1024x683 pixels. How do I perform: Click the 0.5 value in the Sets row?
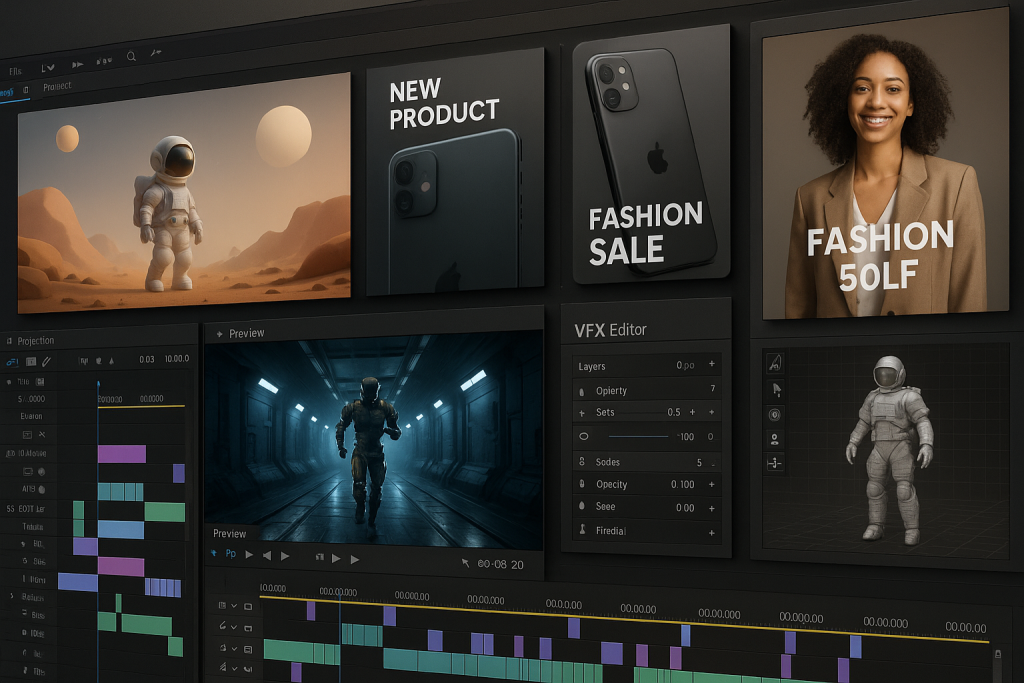[x=674, y=412]
